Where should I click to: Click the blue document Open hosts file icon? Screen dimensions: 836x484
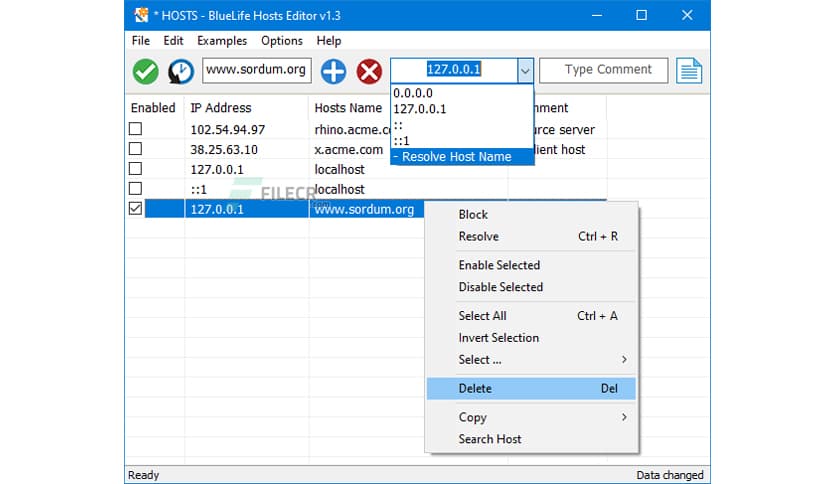[689, 71]
